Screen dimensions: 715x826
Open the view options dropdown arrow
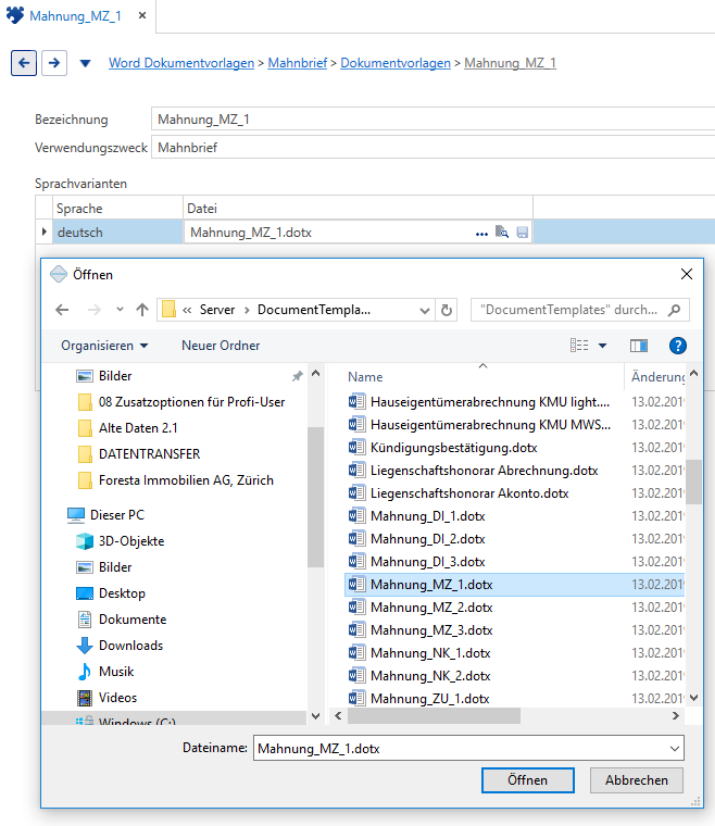(603, 346)
